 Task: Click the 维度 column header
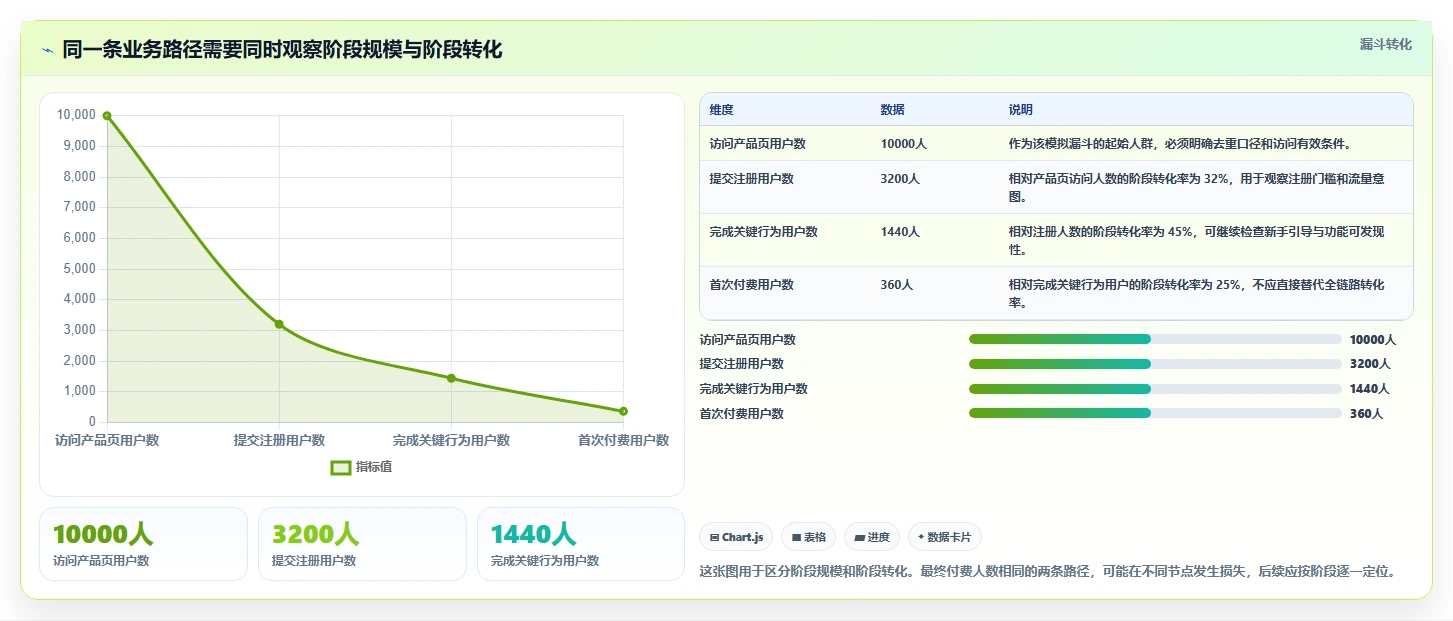(x=721, y=110)
